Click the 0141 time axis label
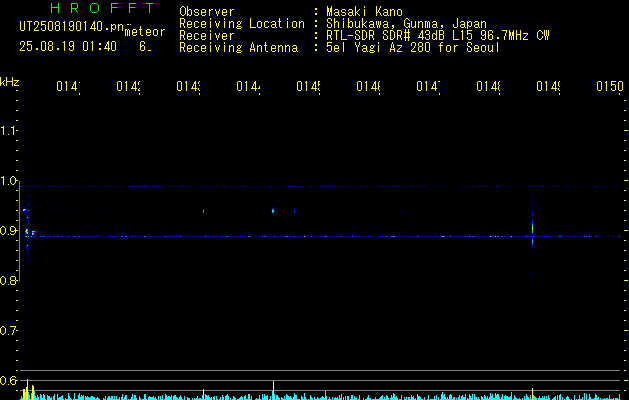Image resolution: width=629 pixels, height=400 pixels. 68,86
